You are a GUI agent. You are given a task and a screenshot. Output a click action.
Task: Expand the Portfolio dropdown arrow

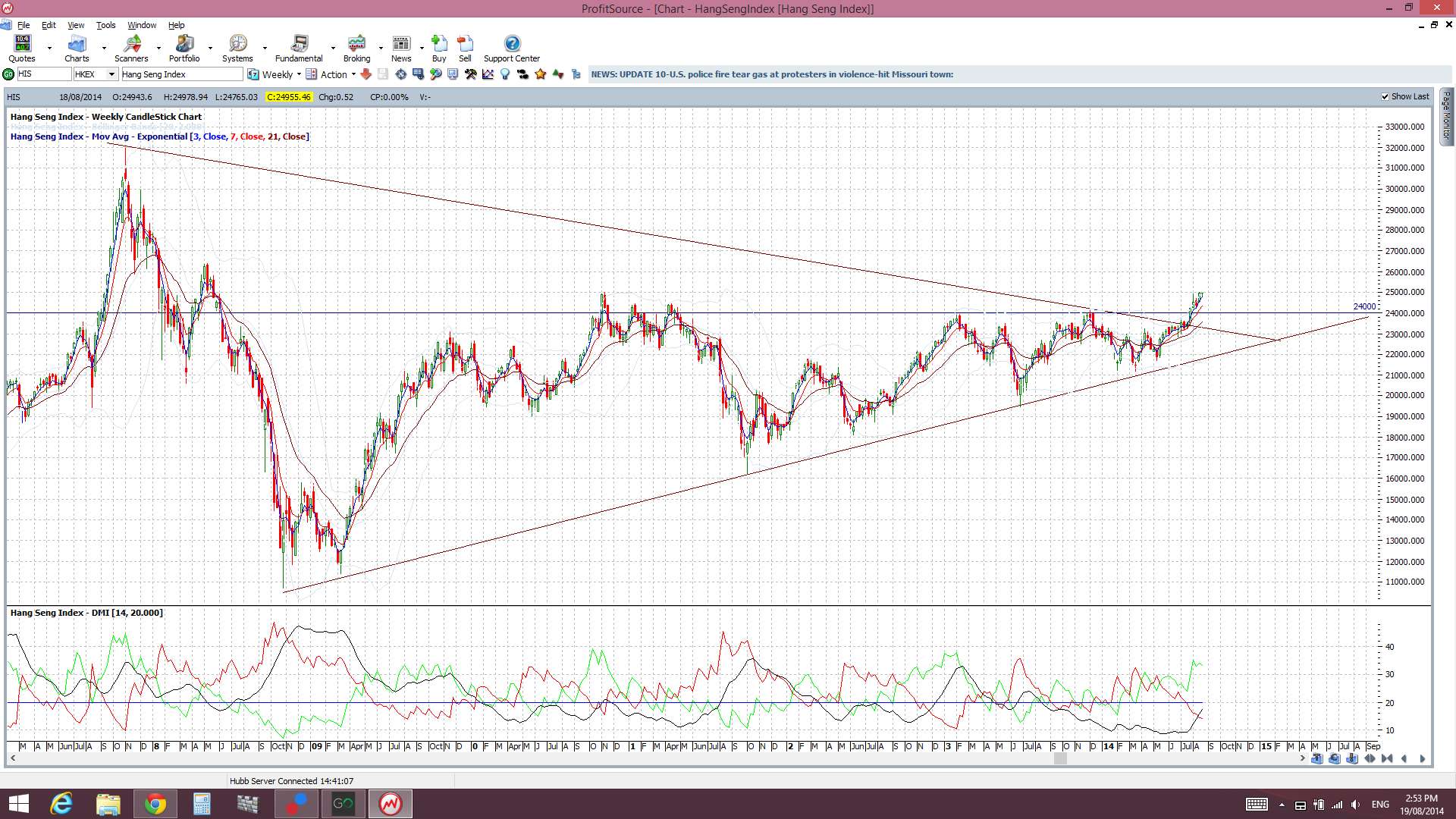pos(210,49)
